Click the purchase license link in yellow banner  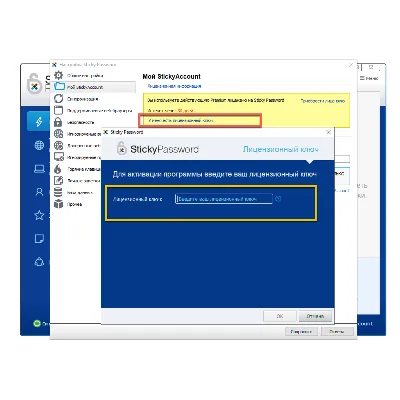coord(323,101)
